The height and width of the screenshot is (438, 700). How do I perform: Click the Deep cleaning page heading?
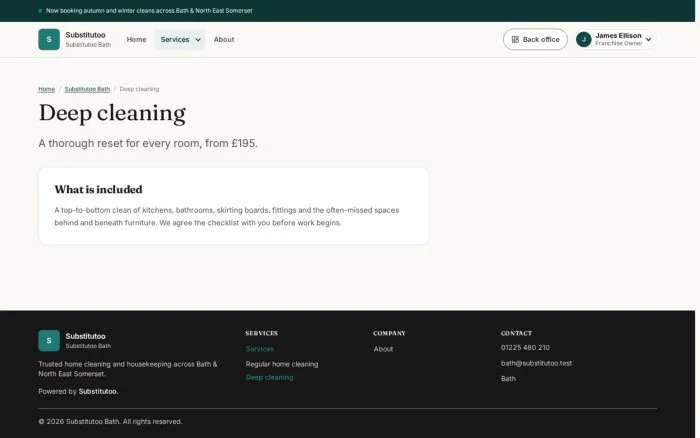[x=112, y=113]
